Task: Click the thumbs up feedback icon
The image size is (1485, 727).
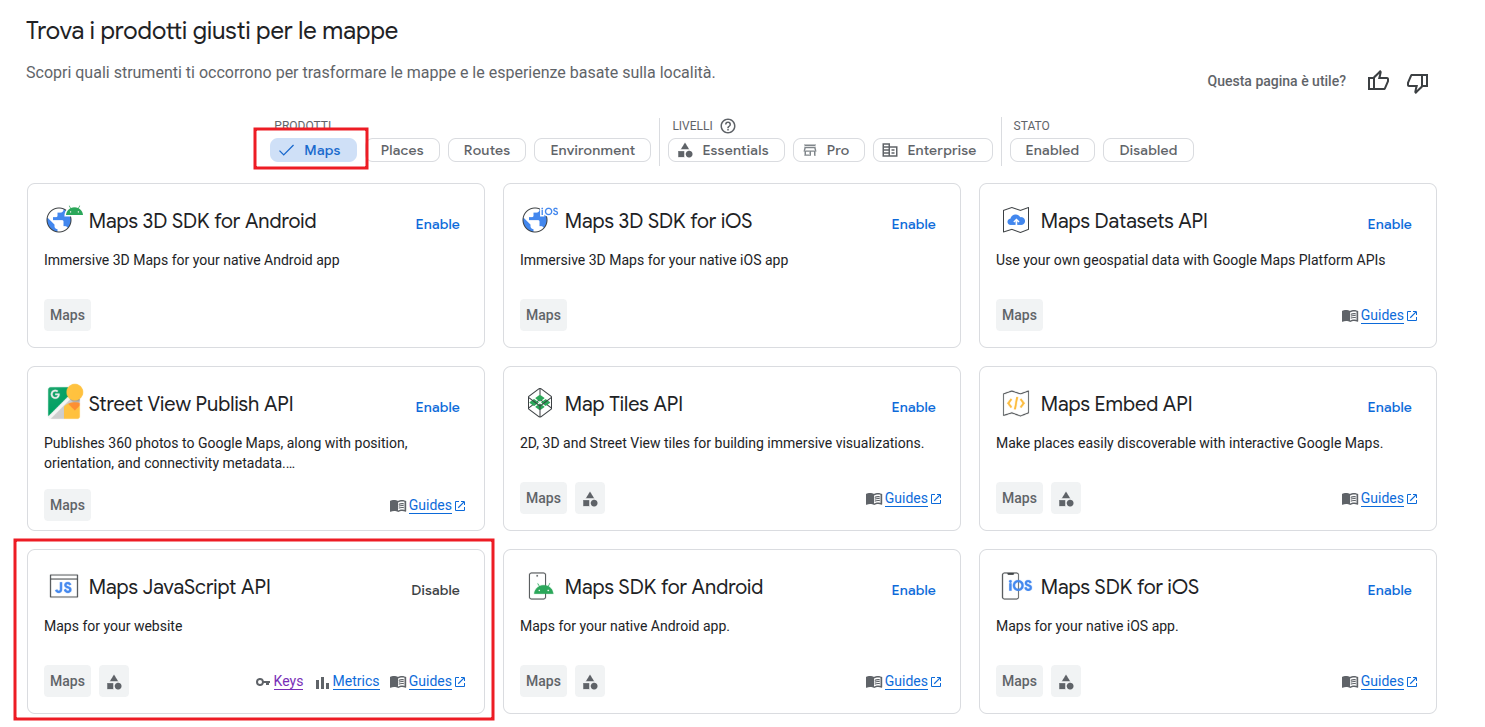Action: (1378, 81)
